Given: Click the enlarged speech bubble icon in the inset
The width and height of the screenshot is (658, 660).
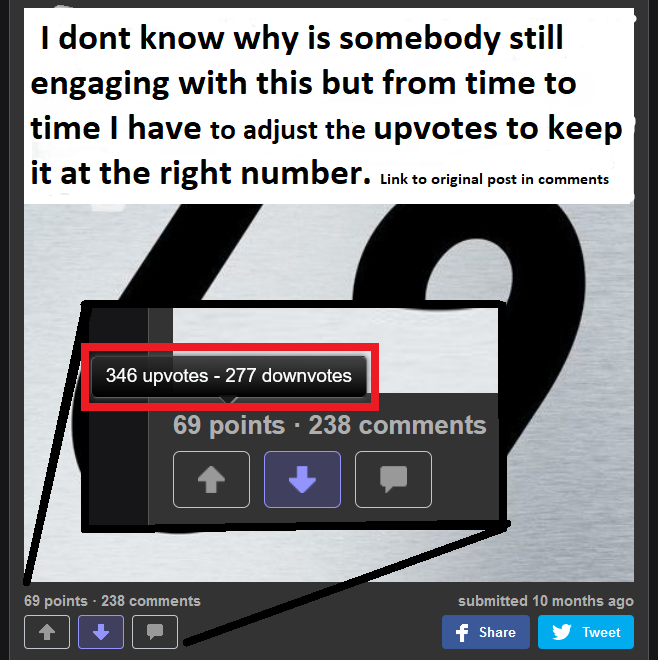Looking at the screenshot, I should (393, 479).
